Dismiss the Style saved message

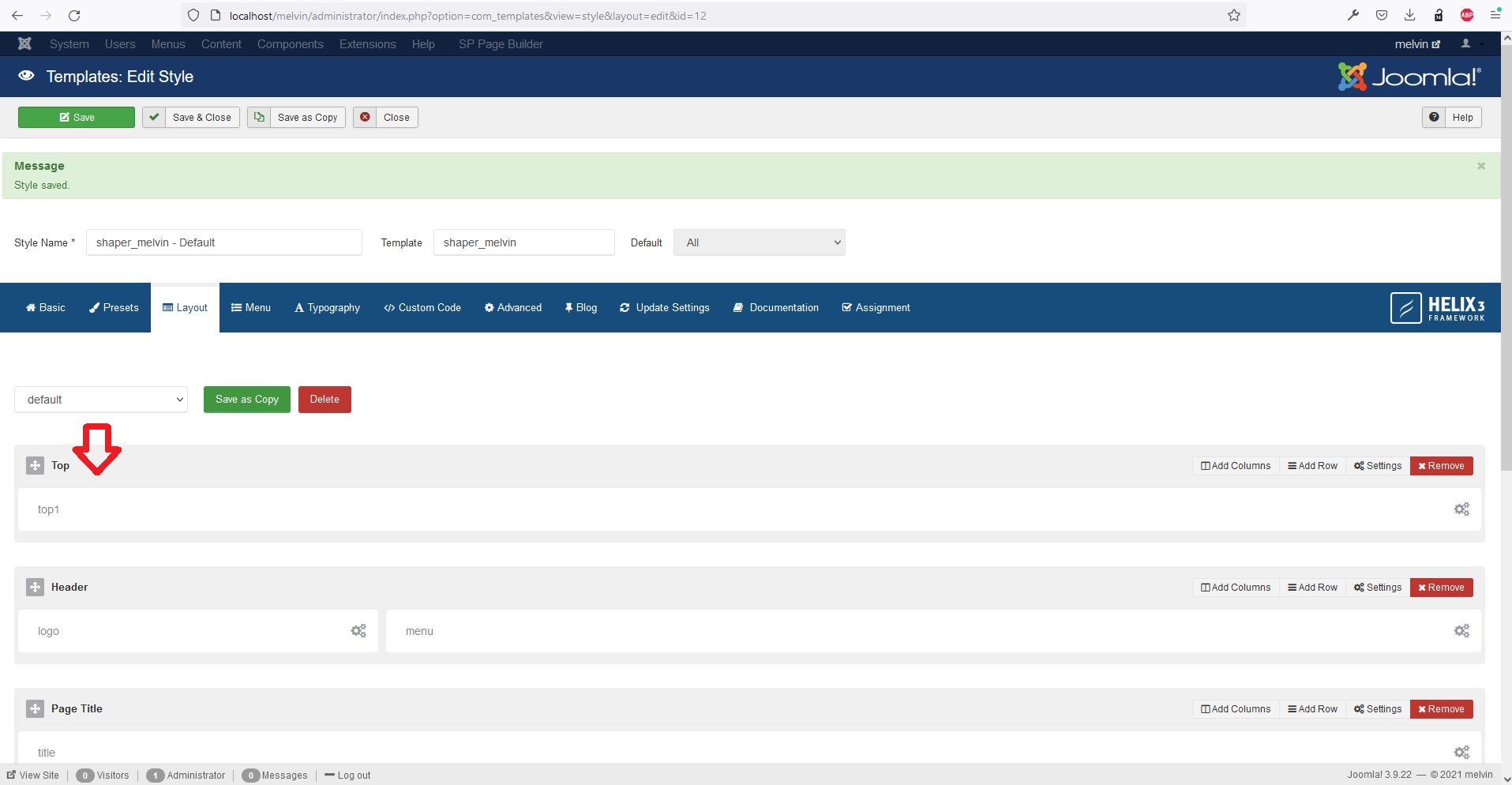[1481, 166]
